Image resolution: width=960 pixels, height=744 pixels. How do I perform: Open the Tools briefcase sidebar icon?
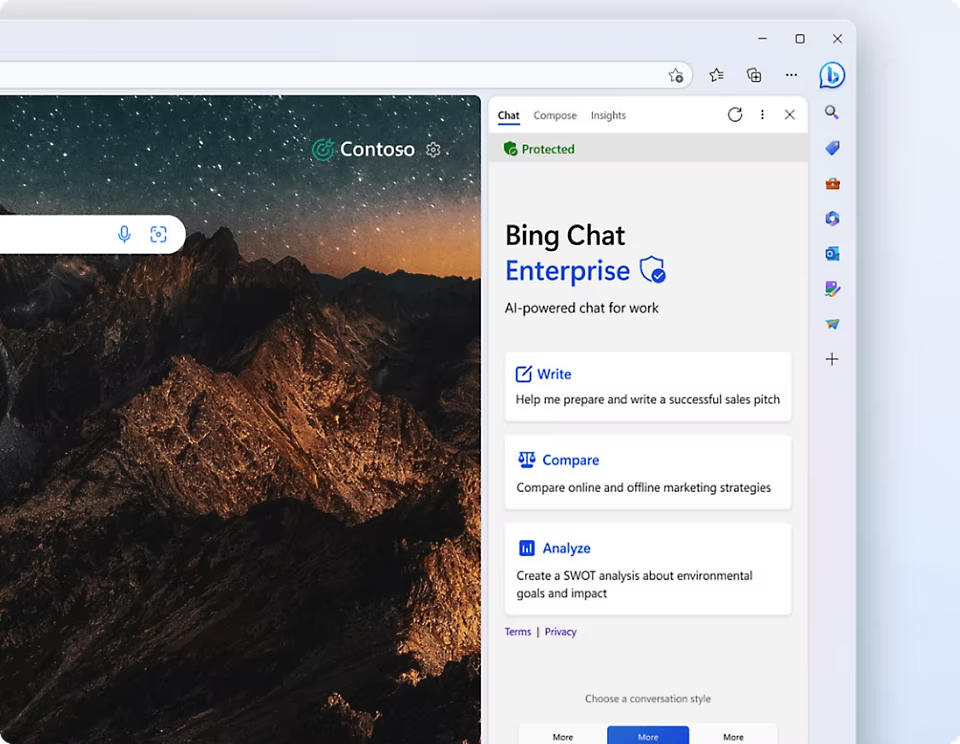832,183
